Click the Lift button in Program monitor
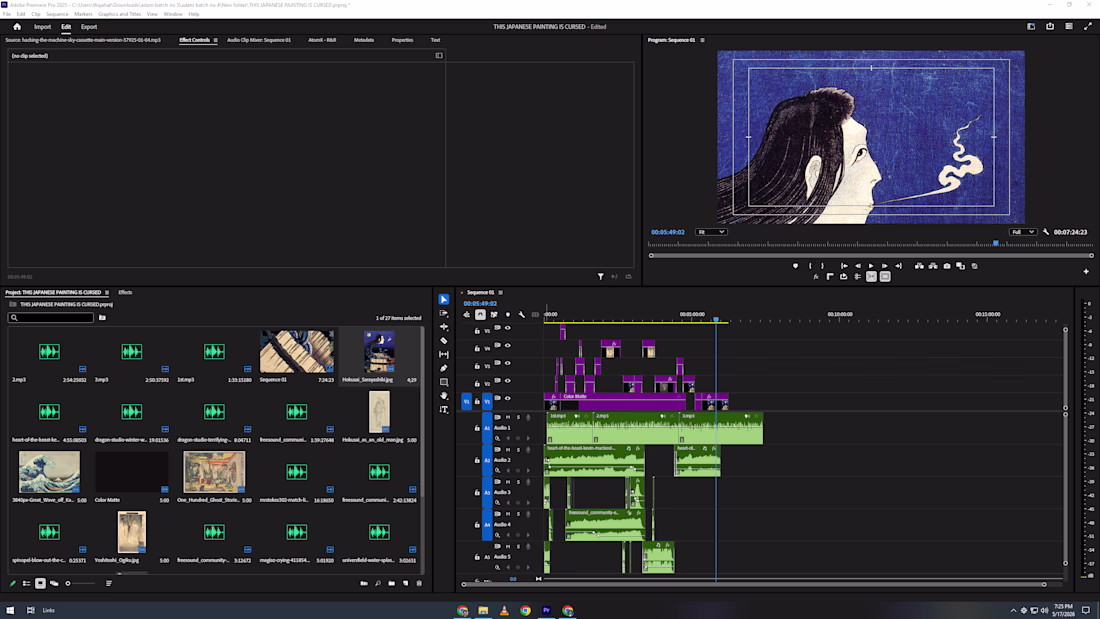This screenshot has height=619, width=1100. click(x=919, y=266)
